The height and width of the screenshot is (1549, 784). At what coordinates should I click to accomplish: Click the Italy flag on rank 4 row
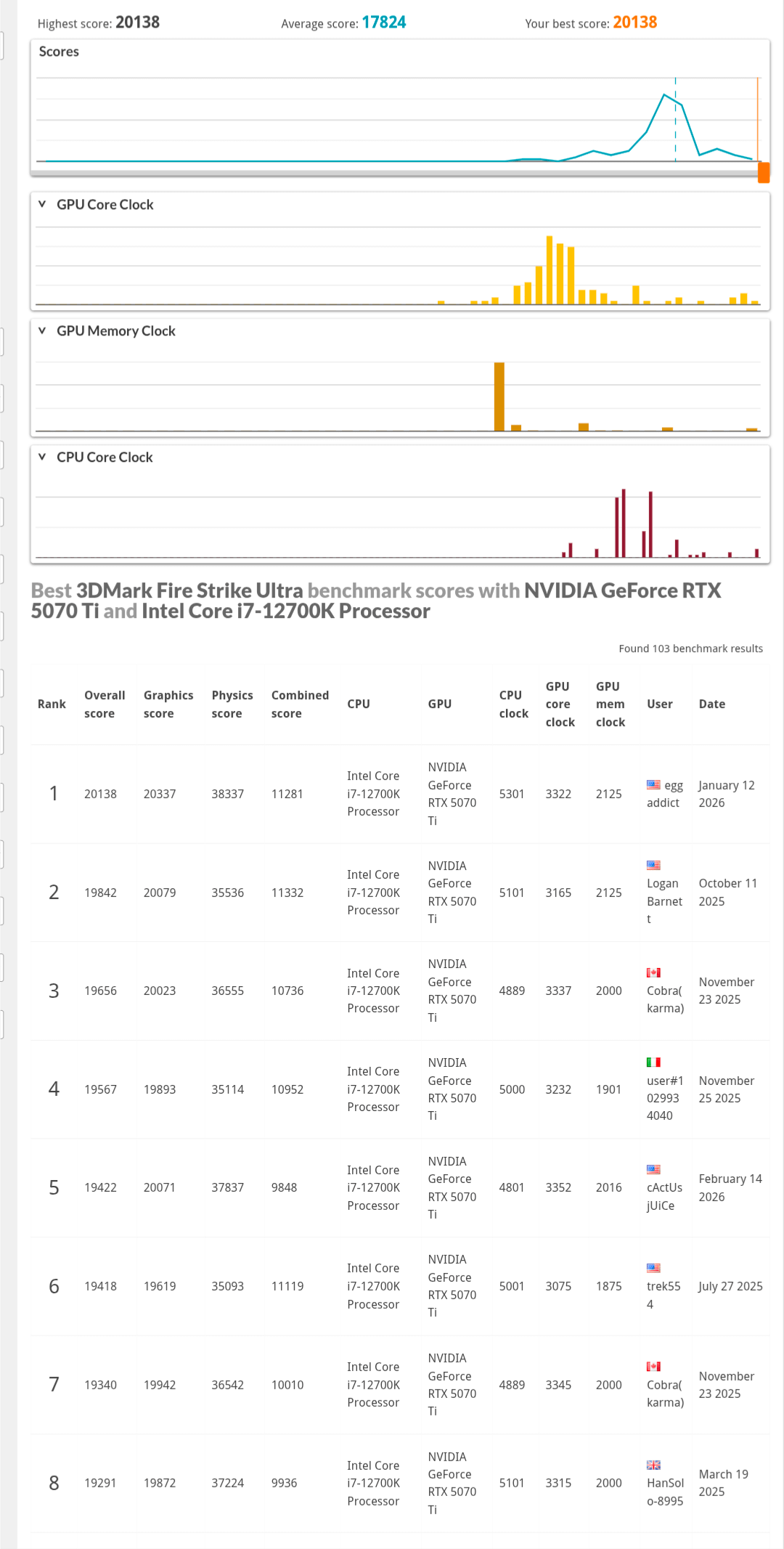(653, 1062)
